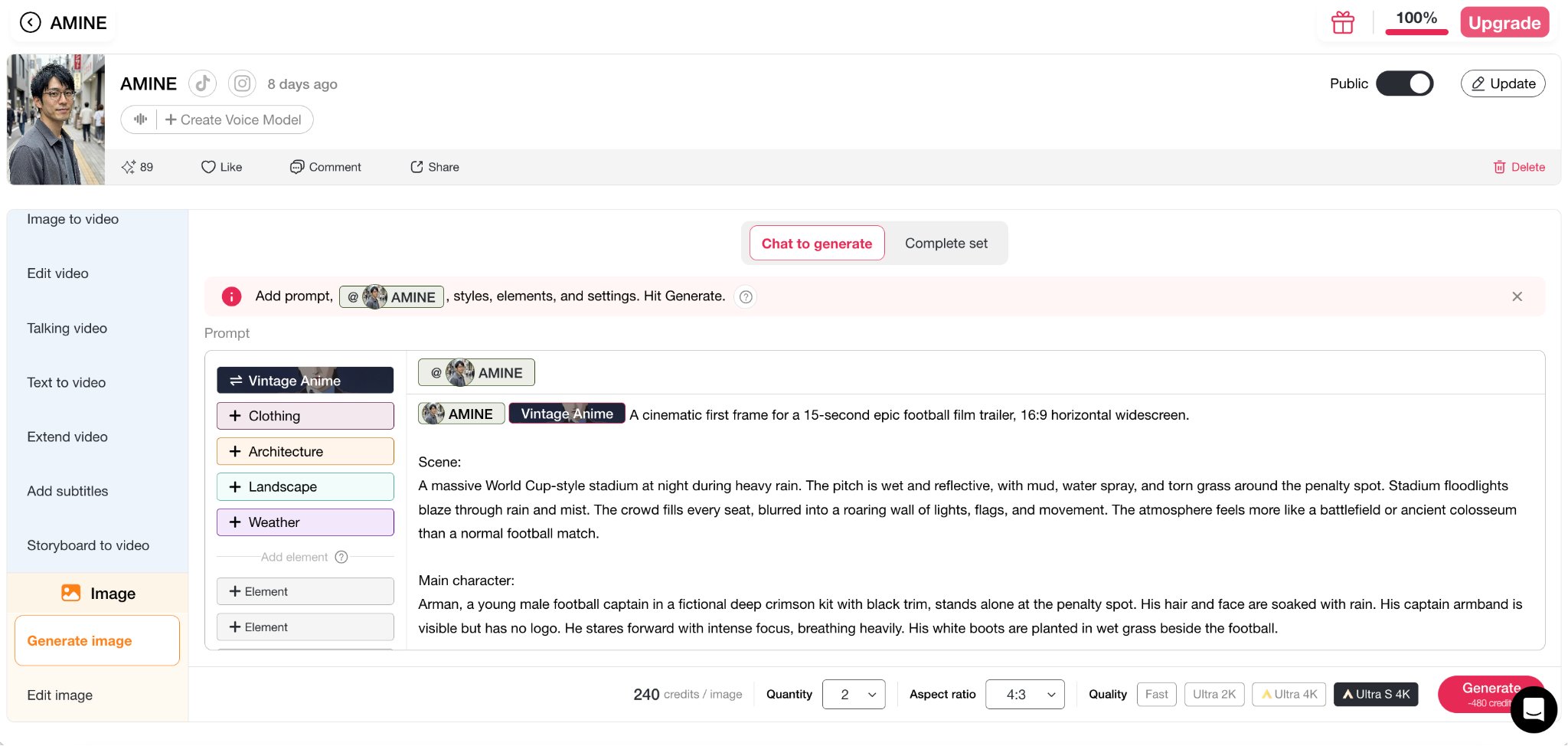Click the Comment speech bubble icon
Viewport: 1568px width, 746px height.
pyautogui.click(x=297, y=167)
